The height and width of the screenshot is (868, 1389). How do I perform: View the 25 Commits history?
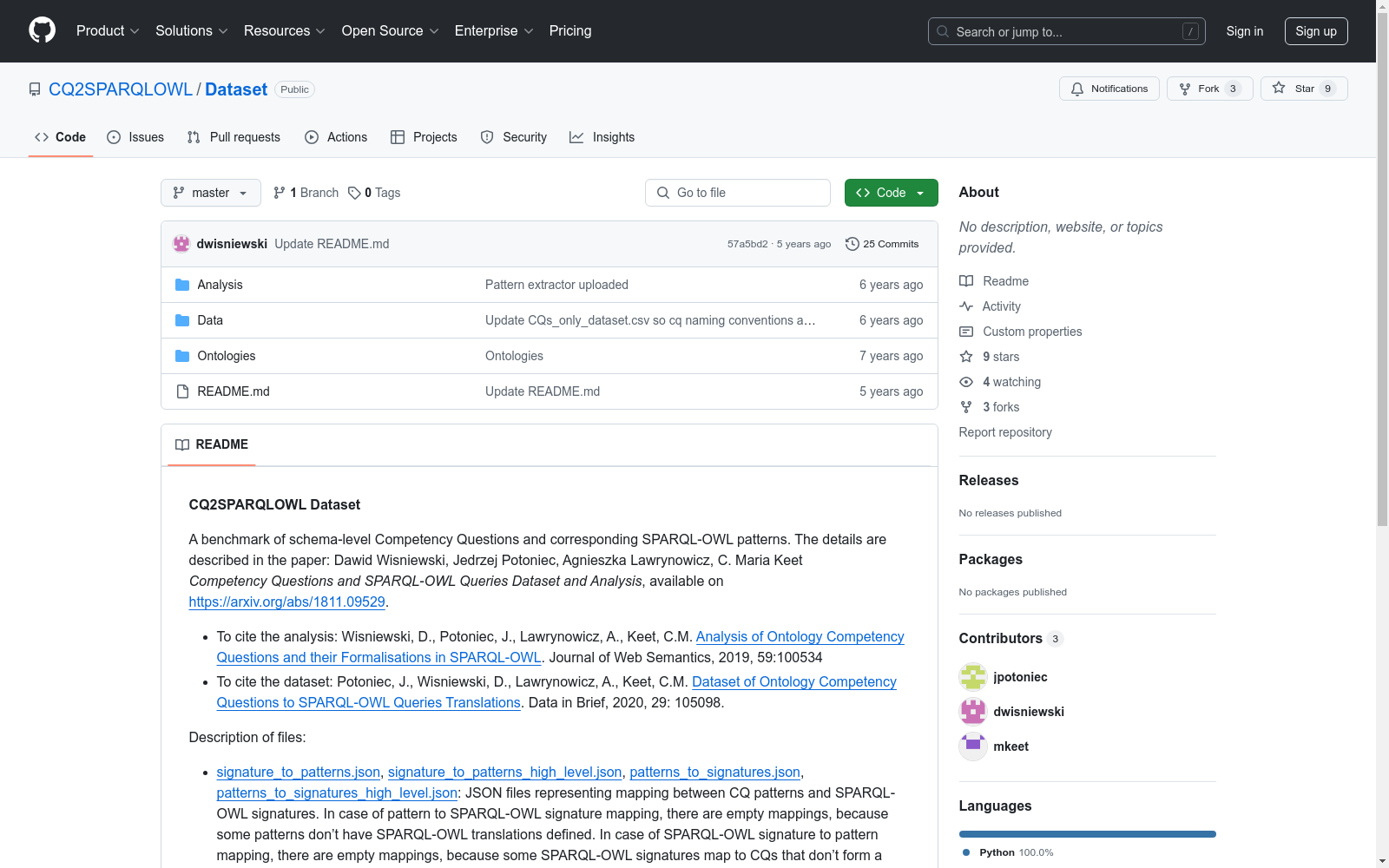tap(882, 244)
